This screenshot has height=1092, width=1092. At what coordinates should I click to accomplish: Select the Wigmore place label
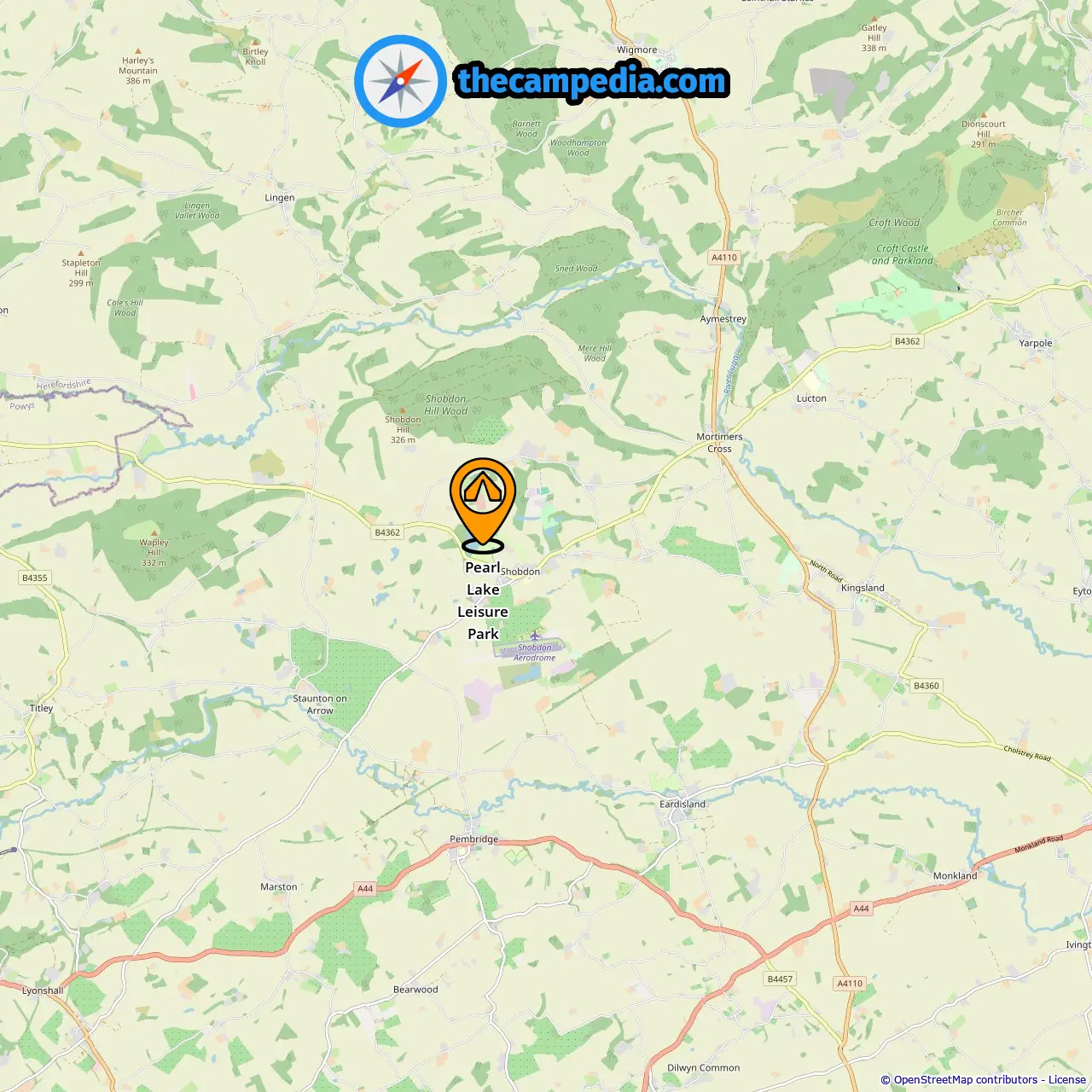click(x=637, y=49)
